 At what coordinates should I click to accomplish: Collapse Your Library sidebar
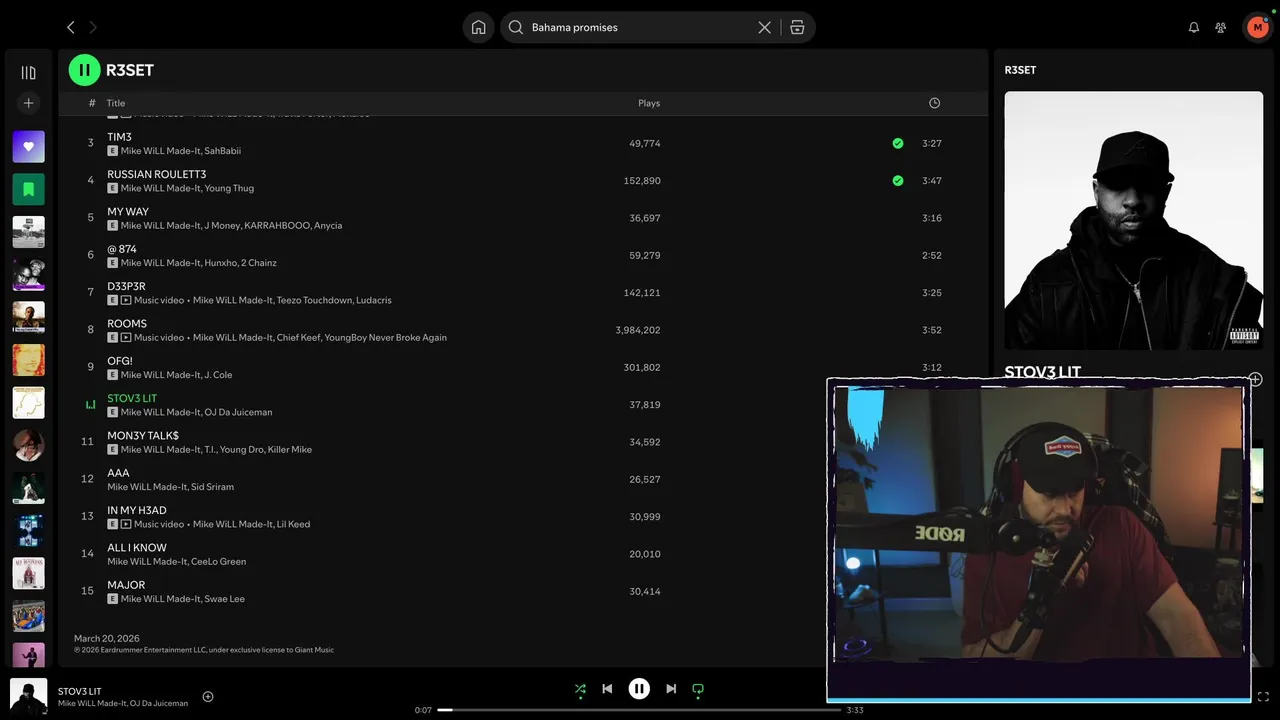click(x=28, y=72)
